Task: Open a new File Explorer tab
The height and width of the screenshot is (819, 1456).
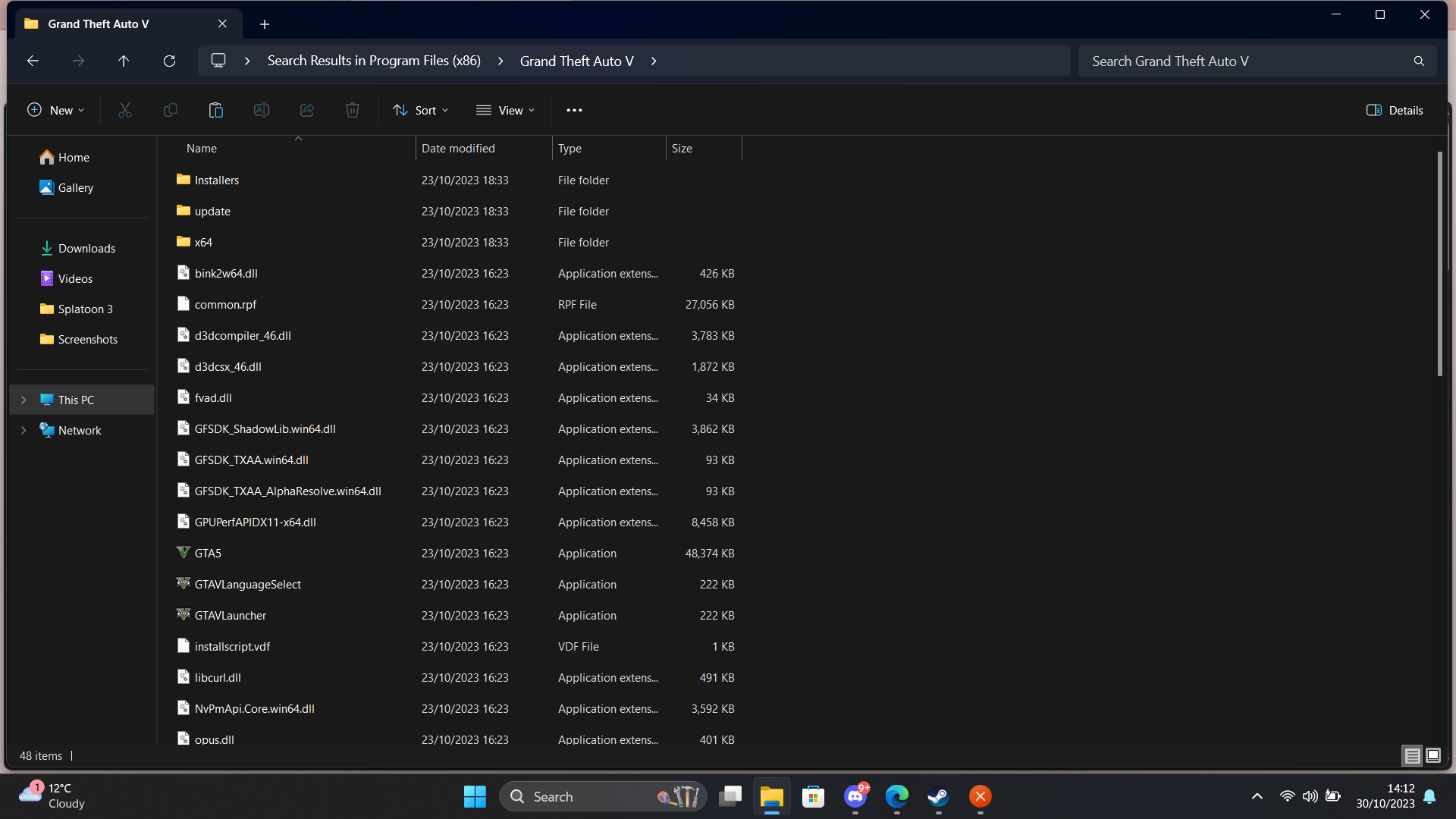Action: (x=265, y=24)
